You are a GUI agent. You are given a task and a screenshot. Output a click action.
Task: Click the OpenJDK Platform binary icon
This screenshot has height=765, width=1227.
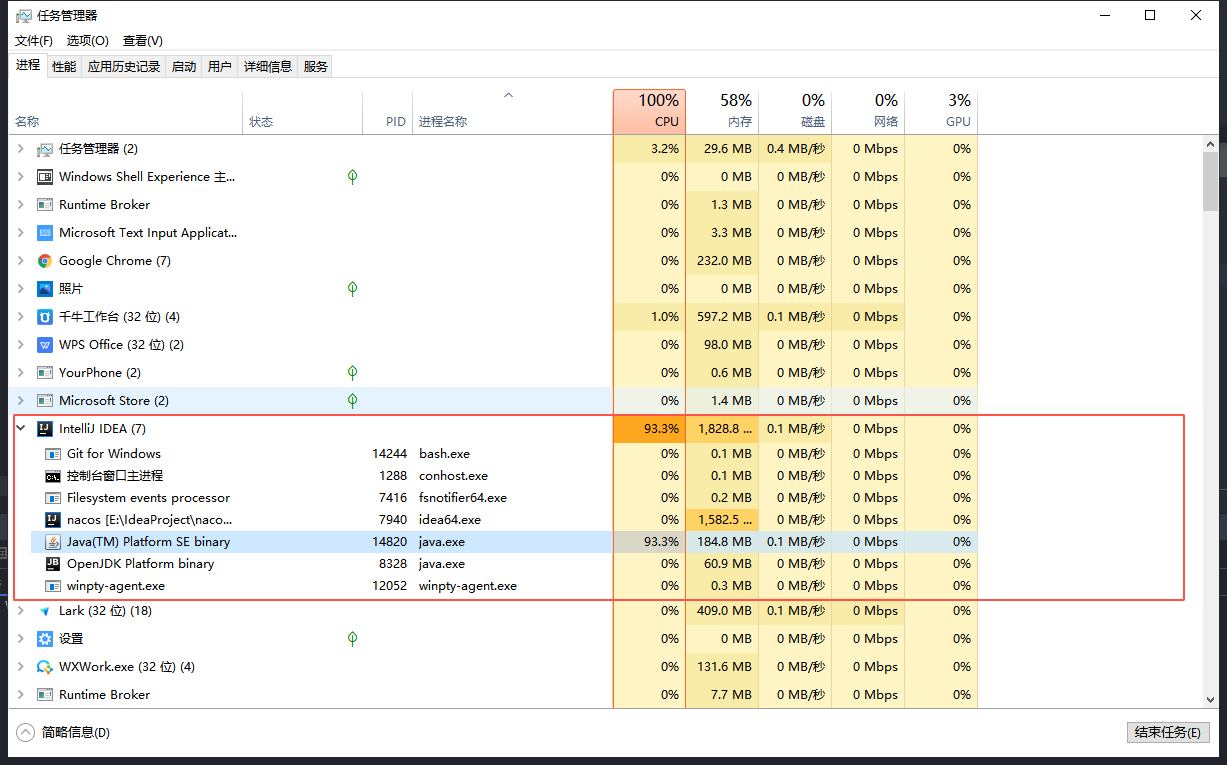coord(53,564)
